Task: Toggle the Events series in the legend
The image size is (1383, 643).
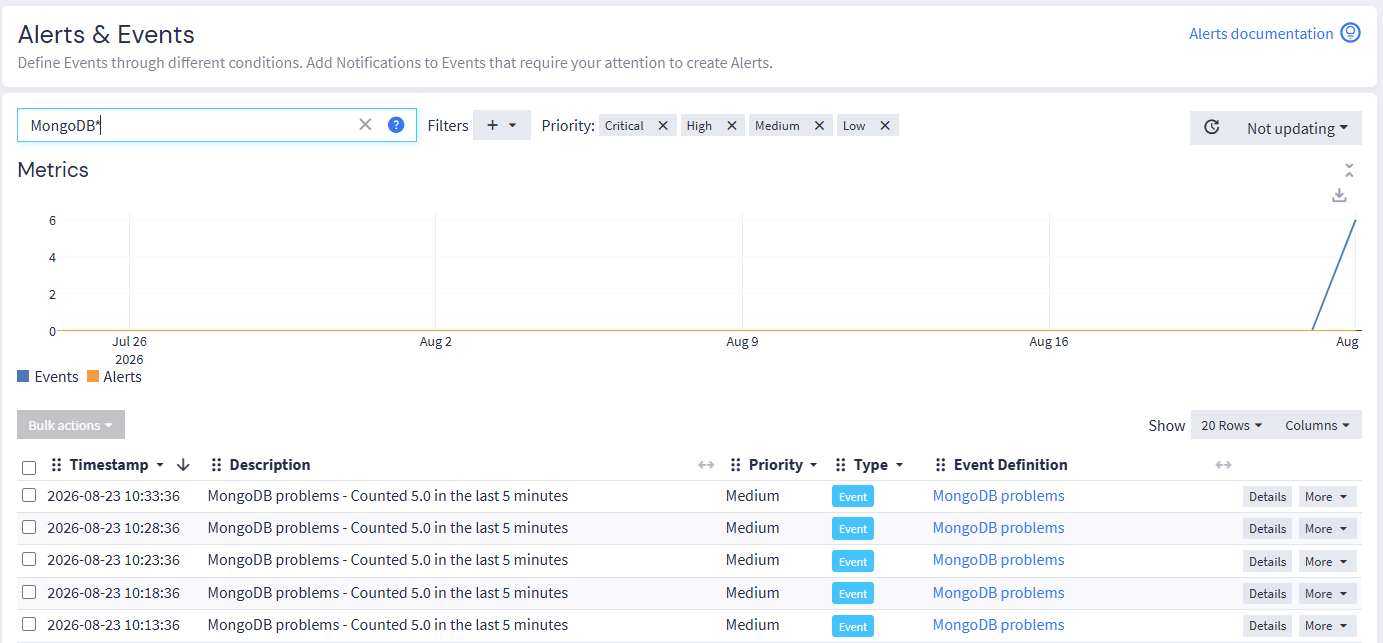Action: pos(48,377)
